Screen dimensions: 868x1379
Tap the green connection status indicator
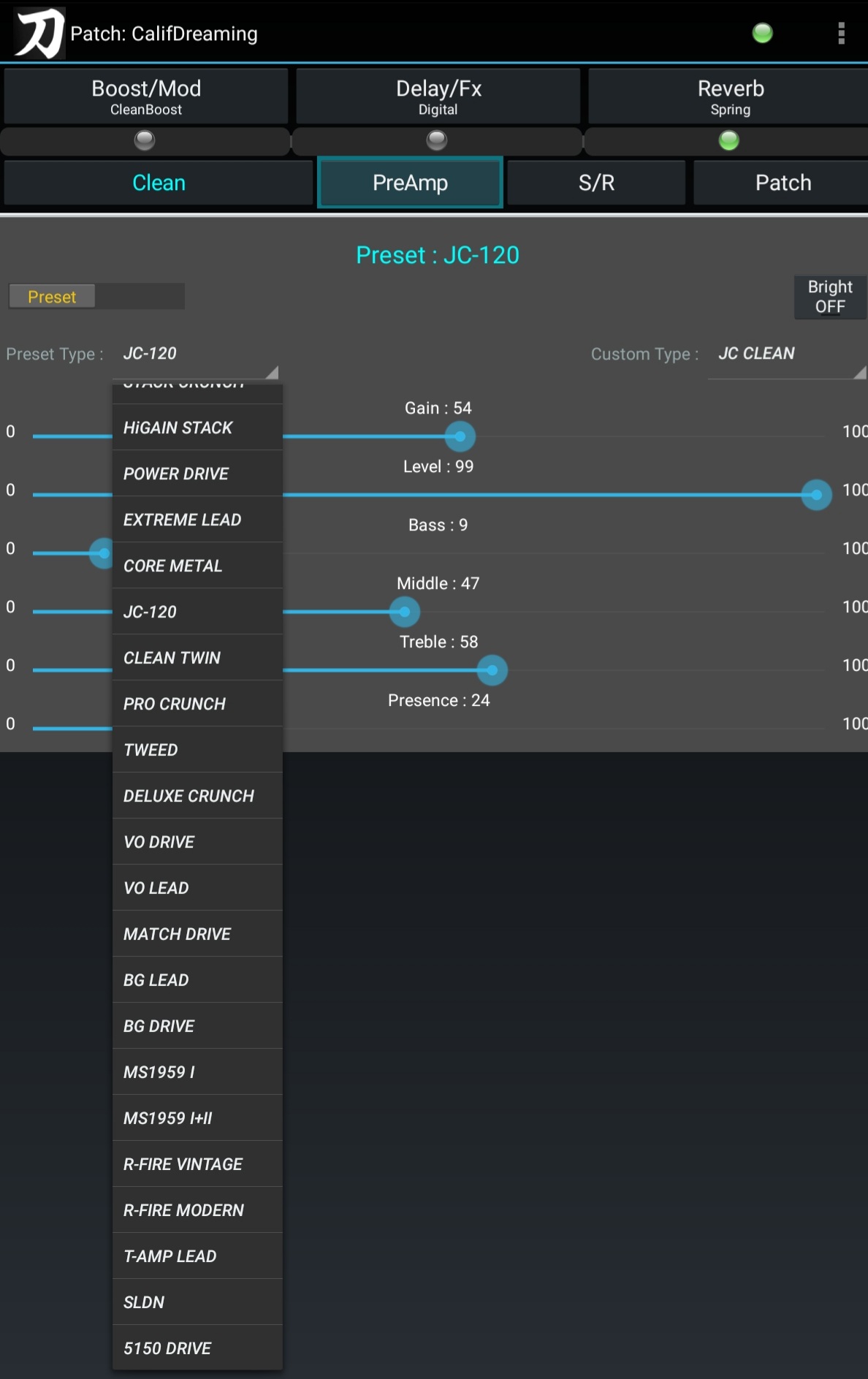click(762, 33)
